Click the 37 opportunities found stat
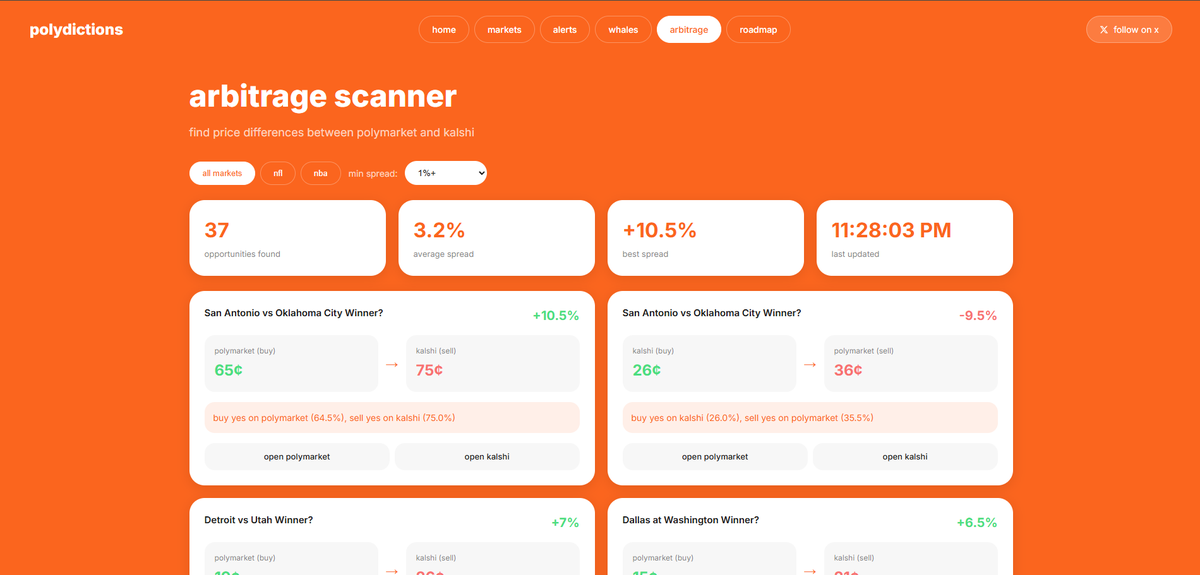The height and width of the screenshot is (575, 1200). point(287,238)
